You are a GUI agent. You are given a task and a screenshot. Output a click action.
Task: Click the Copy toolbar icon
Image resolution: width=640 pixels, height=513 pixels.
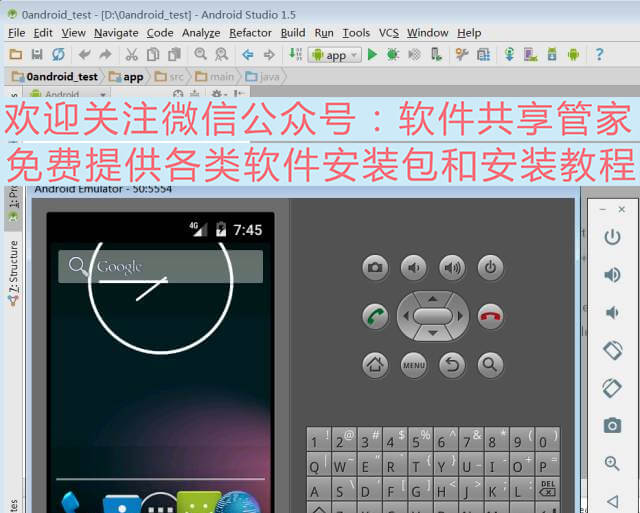click(153, 54)
